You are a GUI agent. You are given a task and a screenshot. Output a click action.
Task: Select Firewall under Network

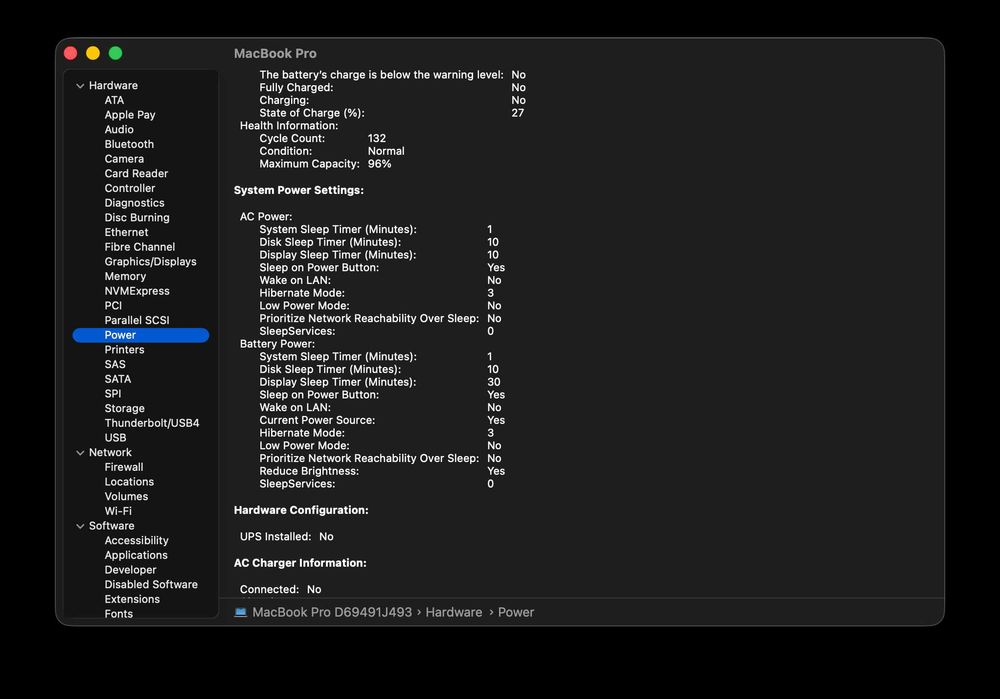pos(124,467)
